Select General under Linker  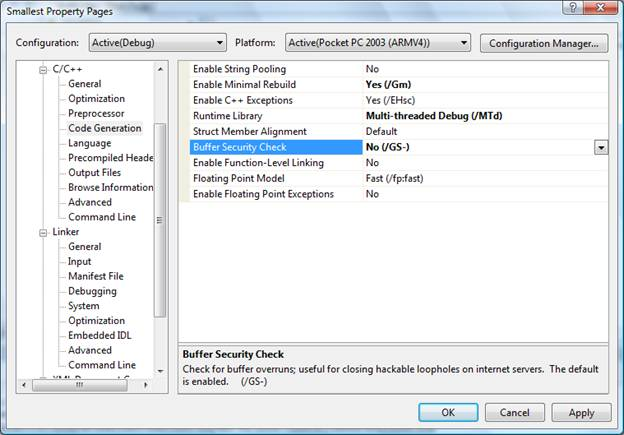(x=84, y=246)
